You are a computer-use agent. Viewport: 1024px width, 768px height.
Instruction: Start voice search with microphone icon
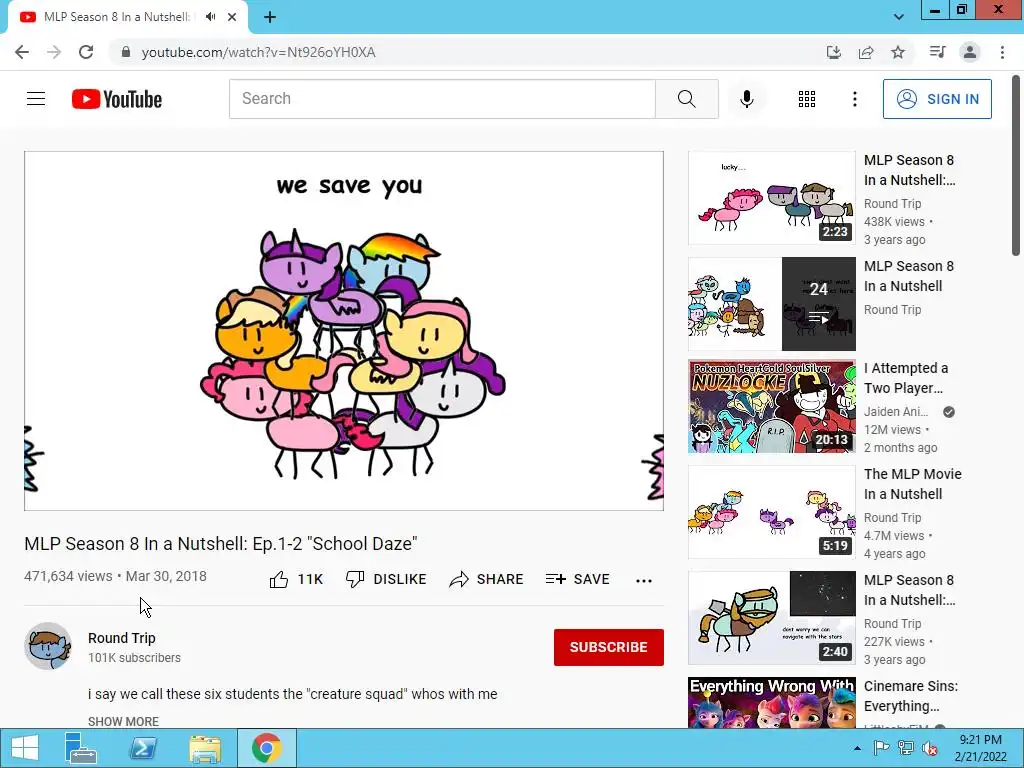(746, 99)
